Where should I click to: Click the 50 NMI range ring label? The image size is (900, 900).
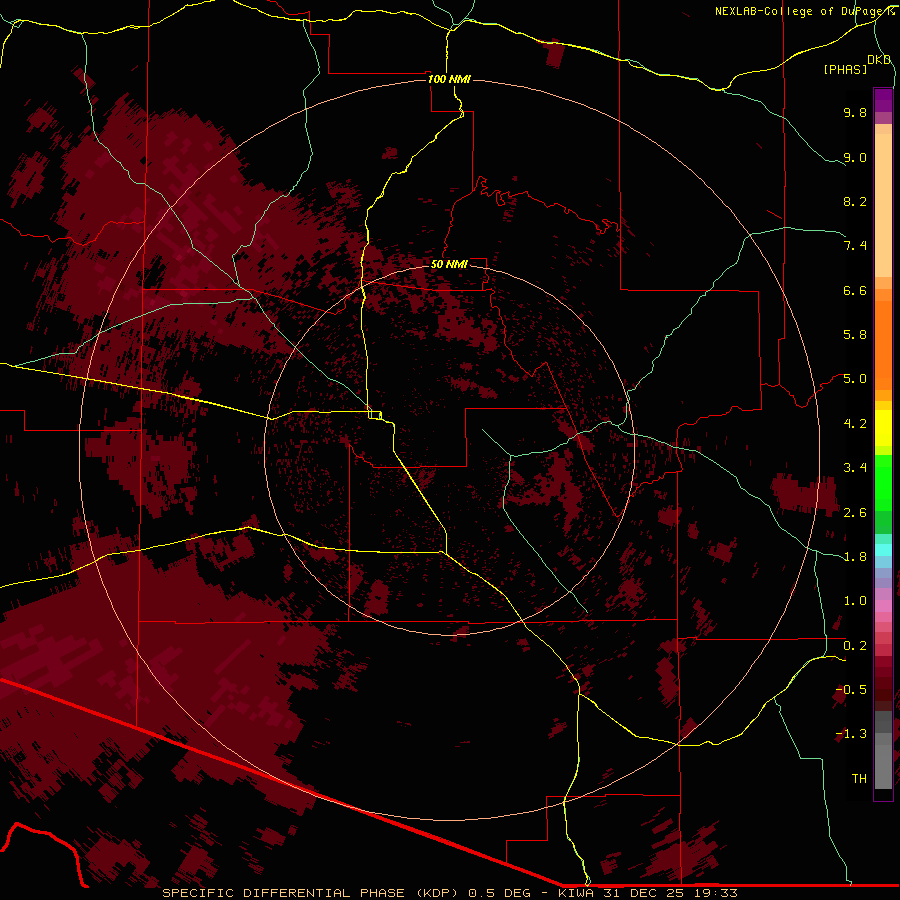pos(449,264)
